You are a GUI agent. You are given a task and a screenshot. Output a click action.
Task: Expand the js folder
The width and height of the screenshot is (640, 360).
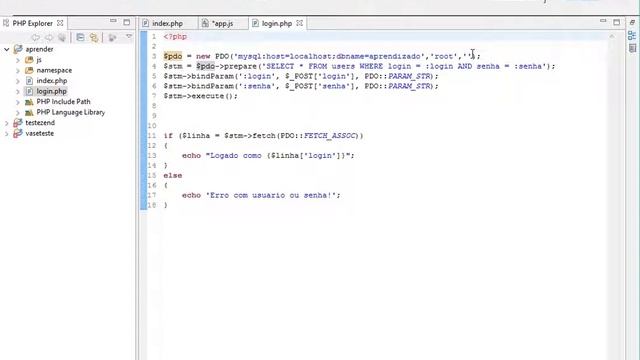click(18, 60)
